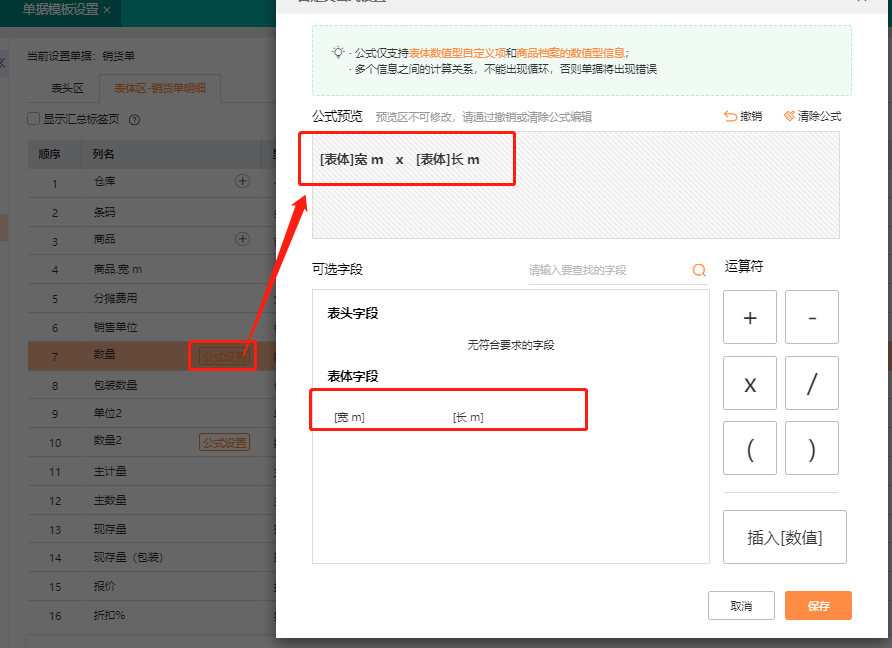Click the plus icon beside 商品
The image size is (892, 648).
pos(242,239)
